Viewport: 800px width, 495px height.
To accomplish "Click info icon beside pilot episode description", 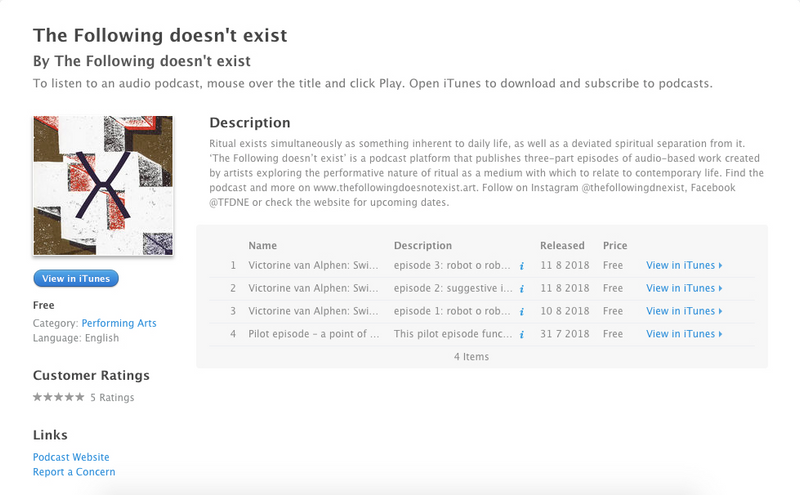I will (x=522, y=335).
